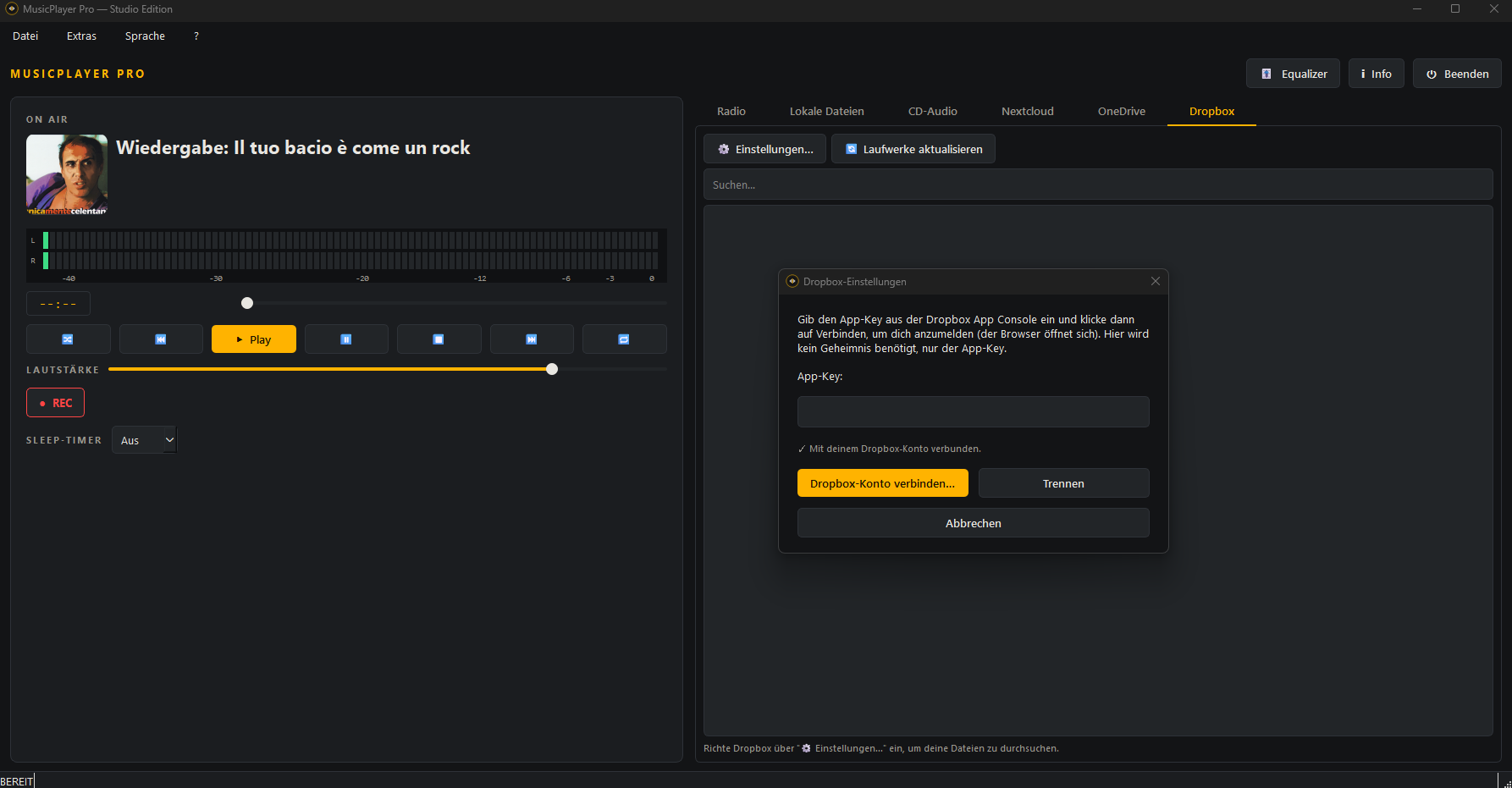Image resolution: width=1512 pixels, height=788 pixels.
Task: Skip to the next track
Action: [x=532, y=339]
